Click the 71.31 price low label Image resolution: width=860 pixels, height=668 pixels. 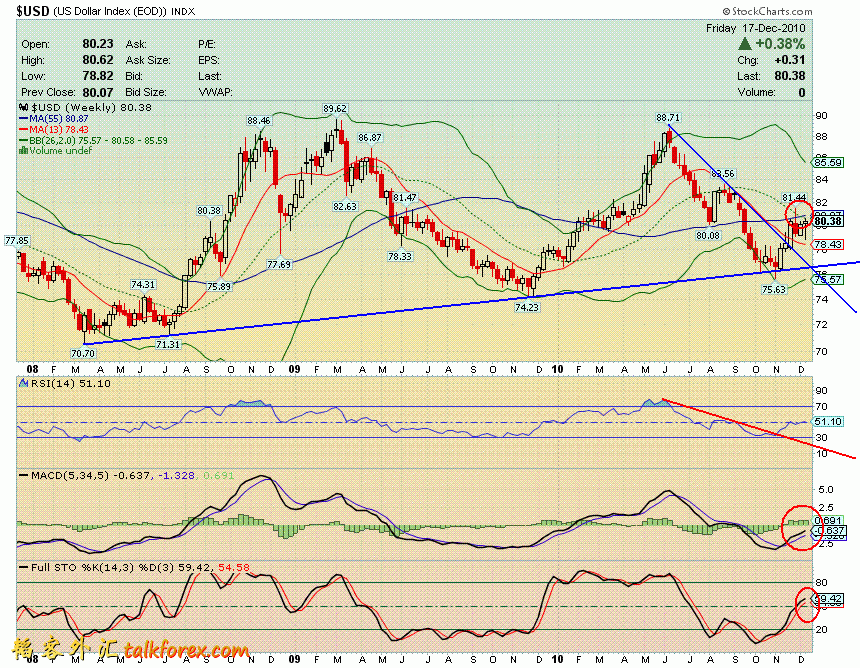pyautogui.click(x=168, y=344)
